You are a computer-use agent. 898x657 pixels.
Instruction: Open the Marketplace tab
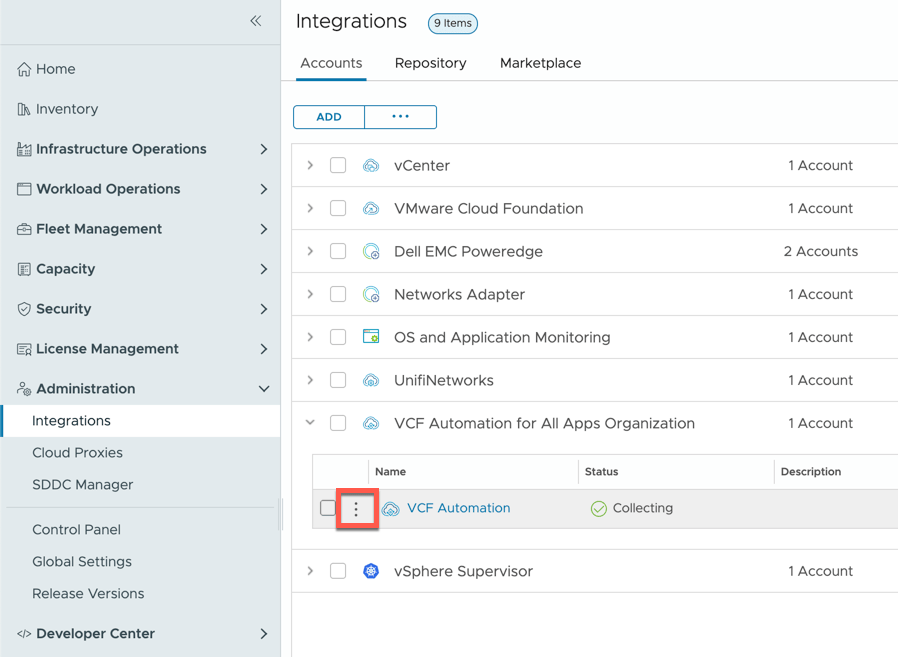tap(540, 63)
